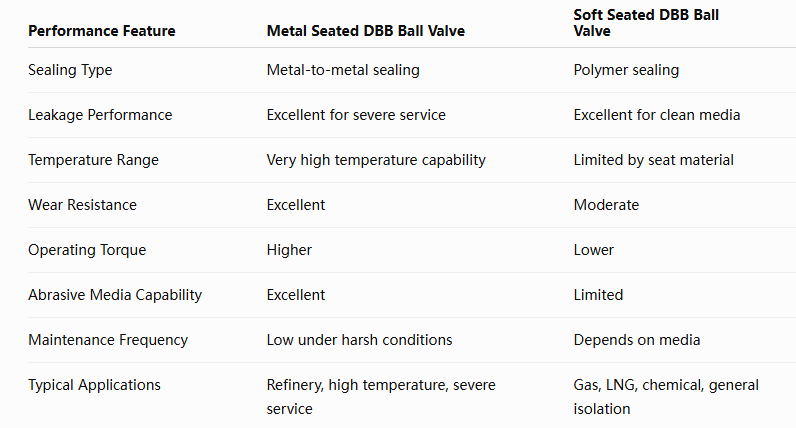Click the Soft Seated DBB Ball Valve header
796x428 pixels.
[646, 23]
